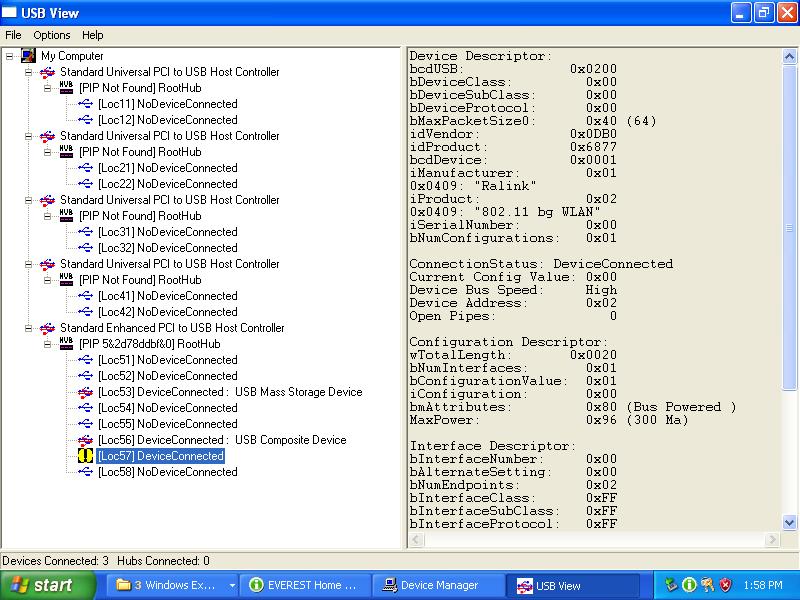Click hub icon of PIP 5&2d78ddbf&0 RootHub
The image size is (800, 600).
point(66,343)
